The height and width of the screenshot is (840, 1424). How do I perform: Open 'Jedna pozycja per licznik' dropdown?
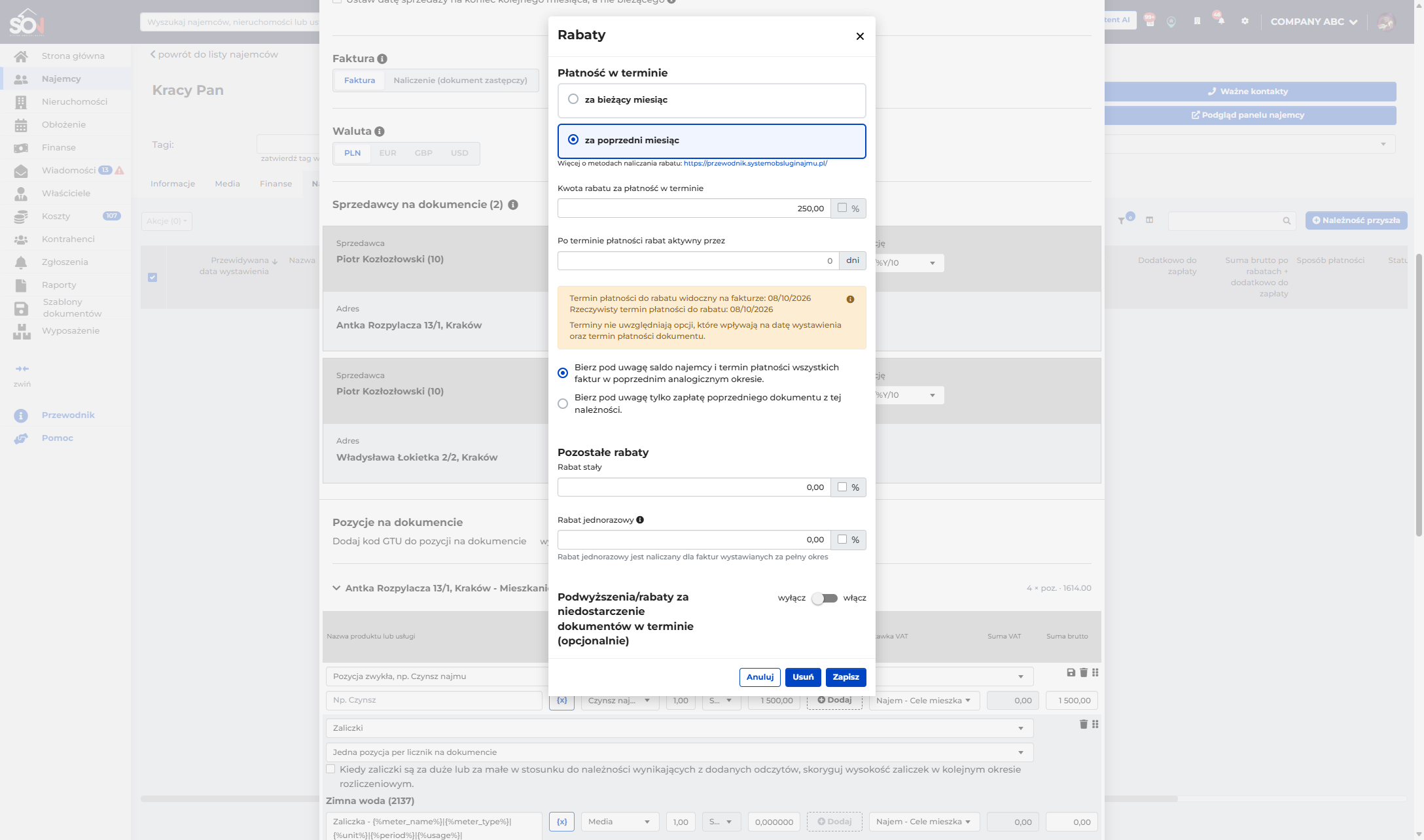click(x=679, y=752)
